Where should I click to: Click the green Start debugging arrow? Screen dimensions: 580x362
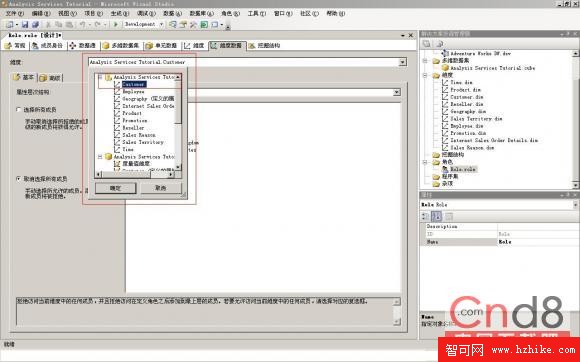pos(115,24)
